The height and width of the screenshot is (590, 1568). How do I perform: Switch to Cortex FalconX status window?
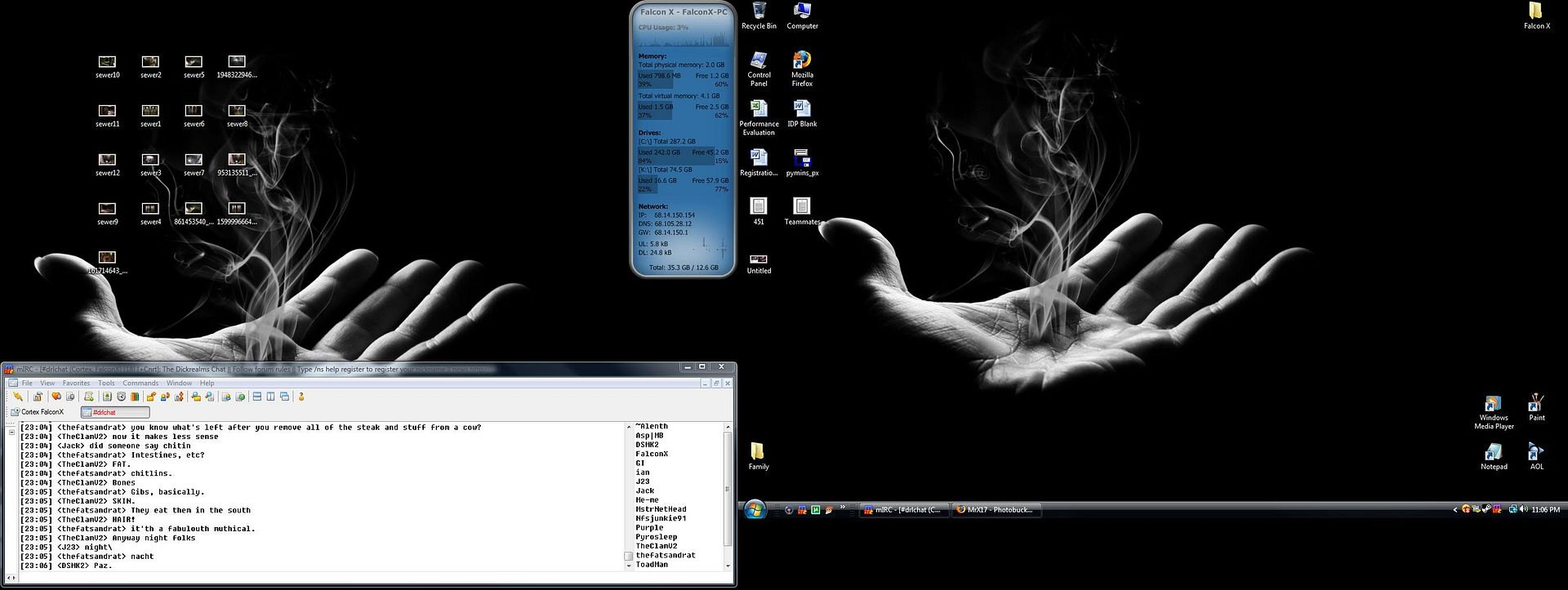pyautogui.click(x=38, y=412)
